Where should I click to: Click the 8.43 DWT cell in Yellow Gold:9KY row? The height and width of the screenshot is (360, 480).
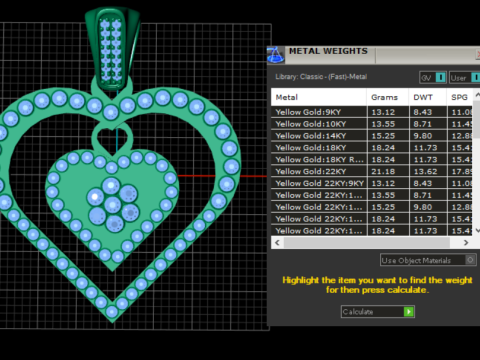tap(428, 112)
